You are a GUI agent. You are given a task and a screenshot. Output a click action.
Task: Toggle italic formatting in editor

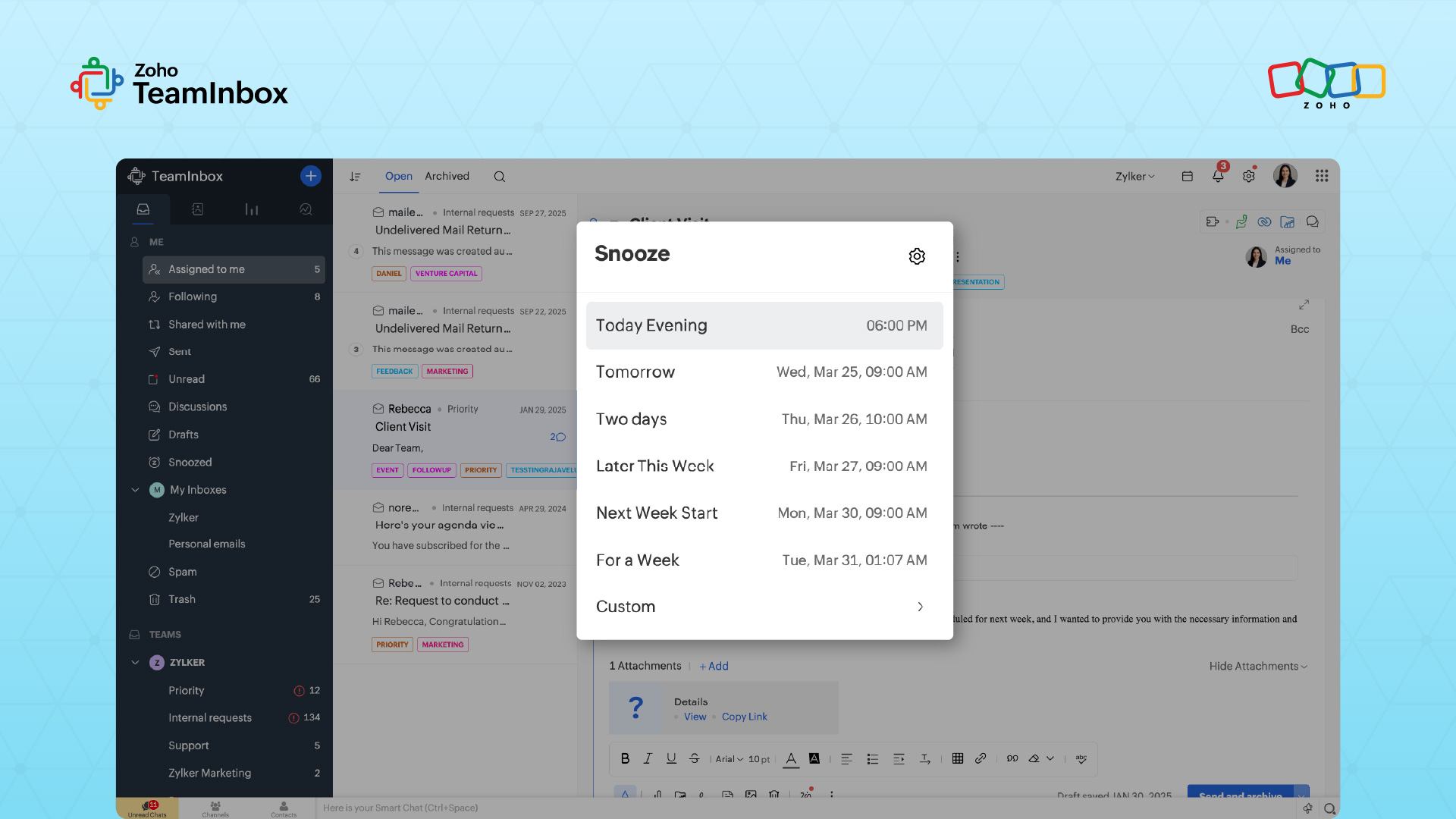[648, 758]
